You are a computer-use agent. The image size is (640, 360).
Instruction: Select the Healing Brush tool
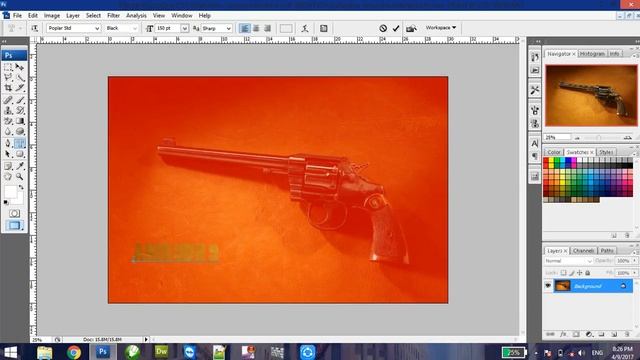coord(8,100)
